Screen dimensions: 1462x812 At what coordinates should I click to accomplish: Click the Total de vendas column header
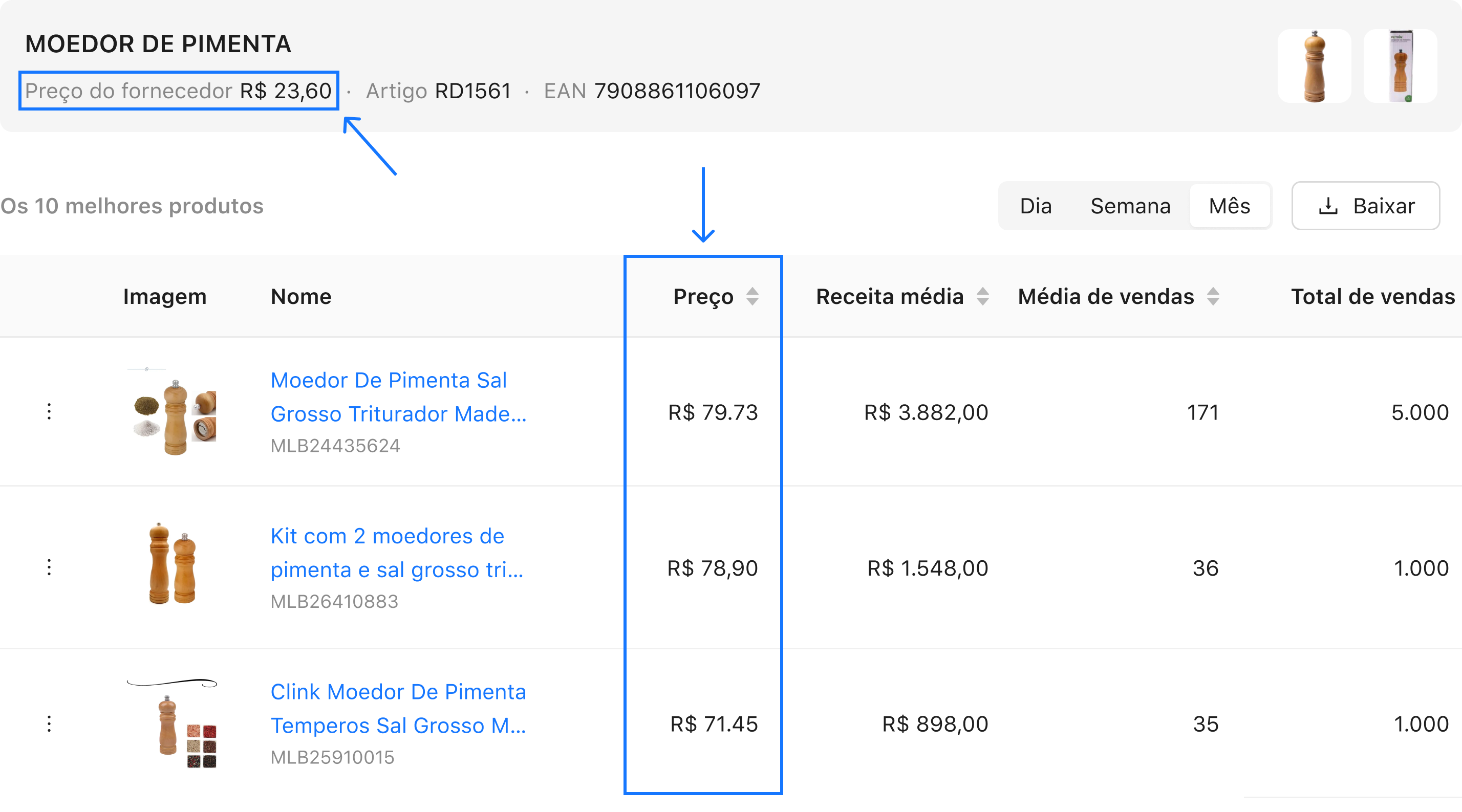coord(1372,296)
